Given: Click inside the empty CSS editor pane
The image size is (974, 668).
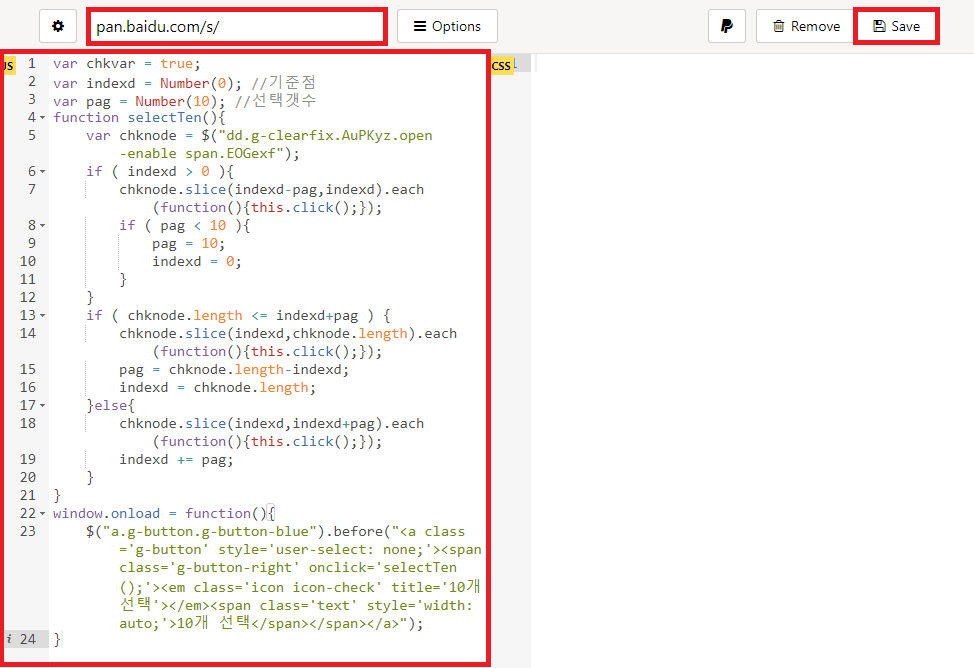Looking at the screenshot, I should [752, 360].
